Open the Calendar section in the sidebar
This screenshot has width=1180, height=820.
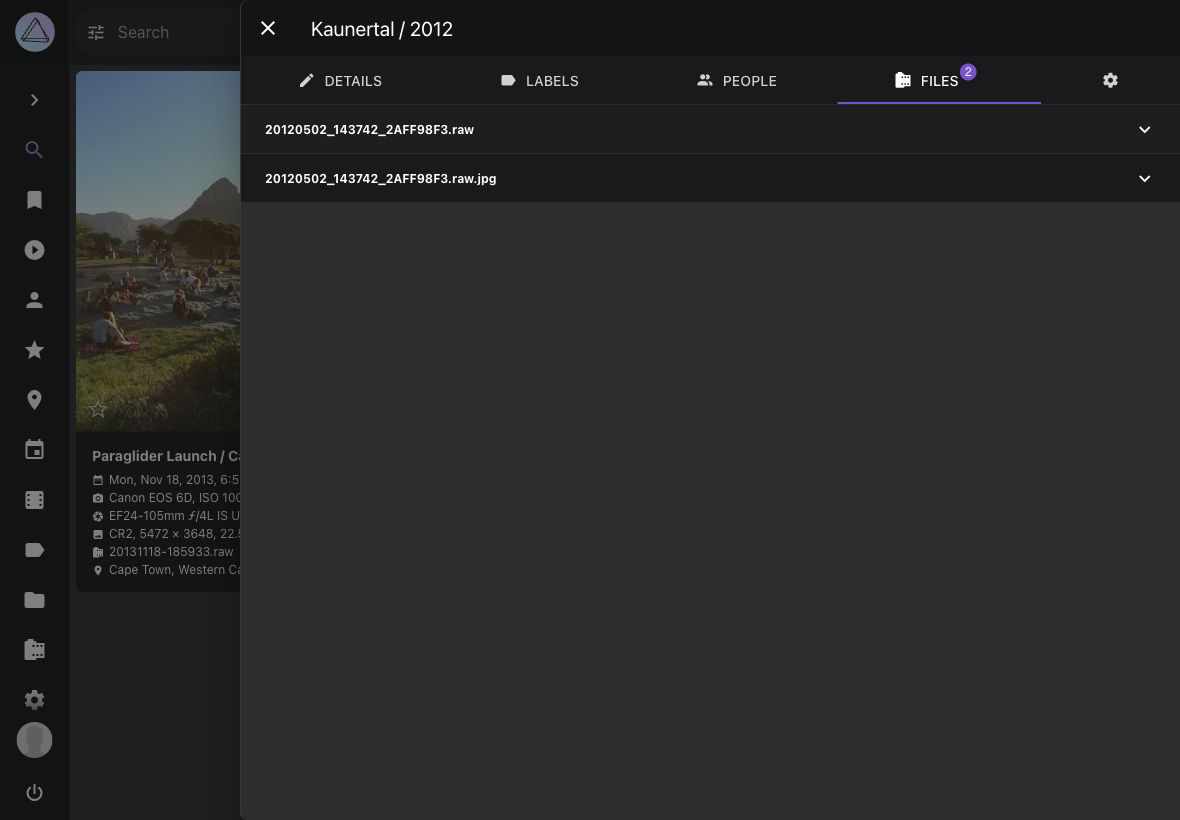34,449
